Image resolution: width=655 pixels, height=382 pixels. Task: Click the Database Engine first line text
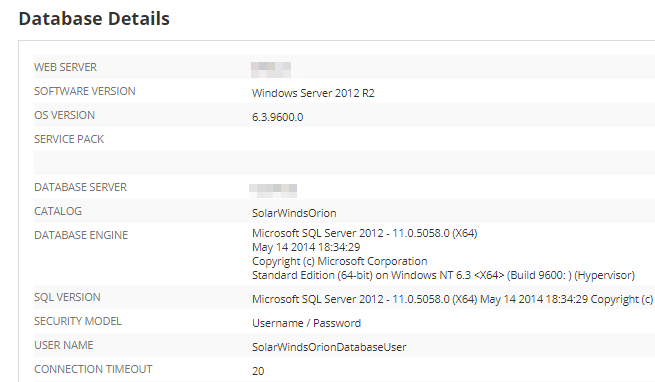point(364,233)
